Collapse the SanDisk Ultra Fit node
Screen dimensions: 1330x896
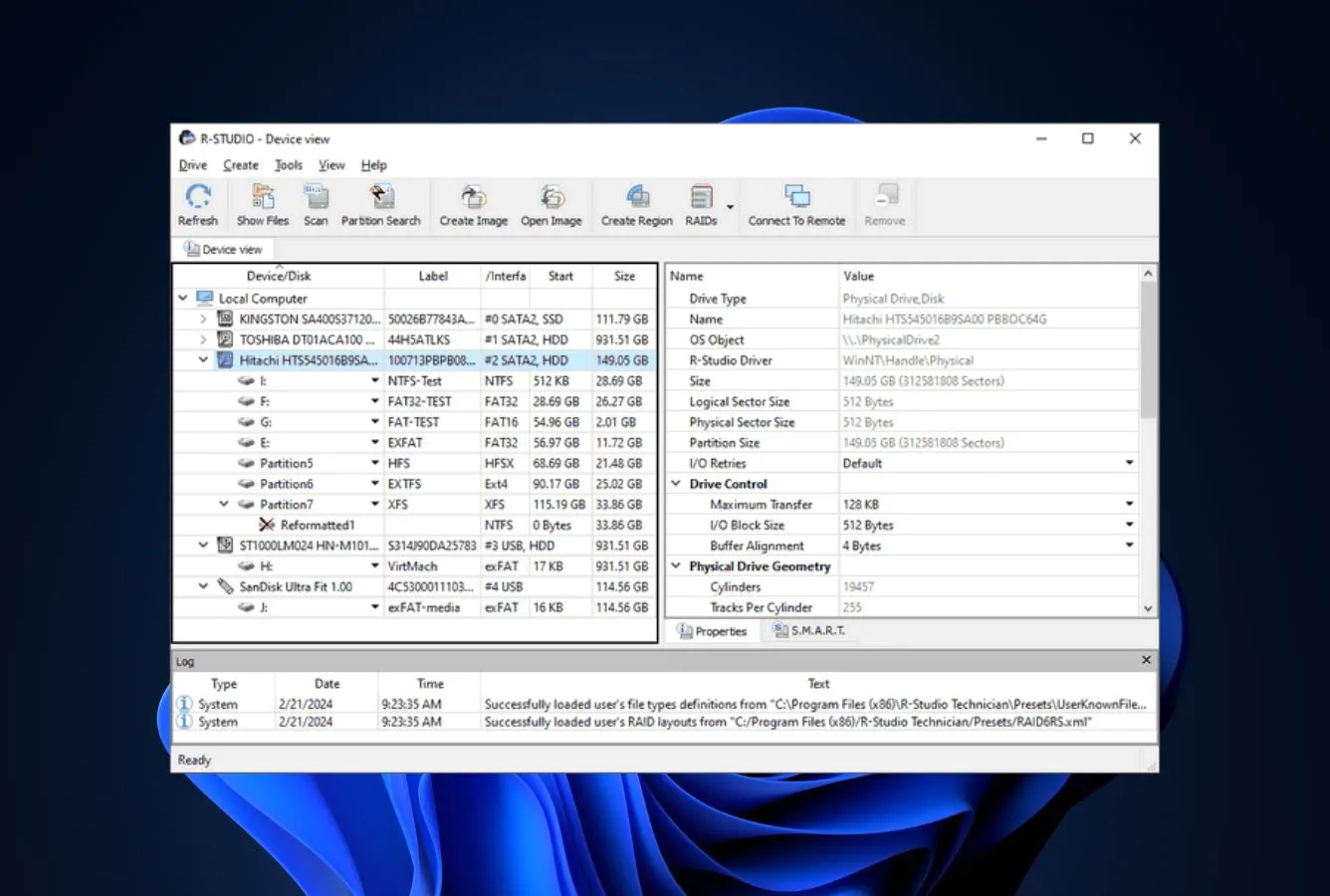tap(203, 586)
